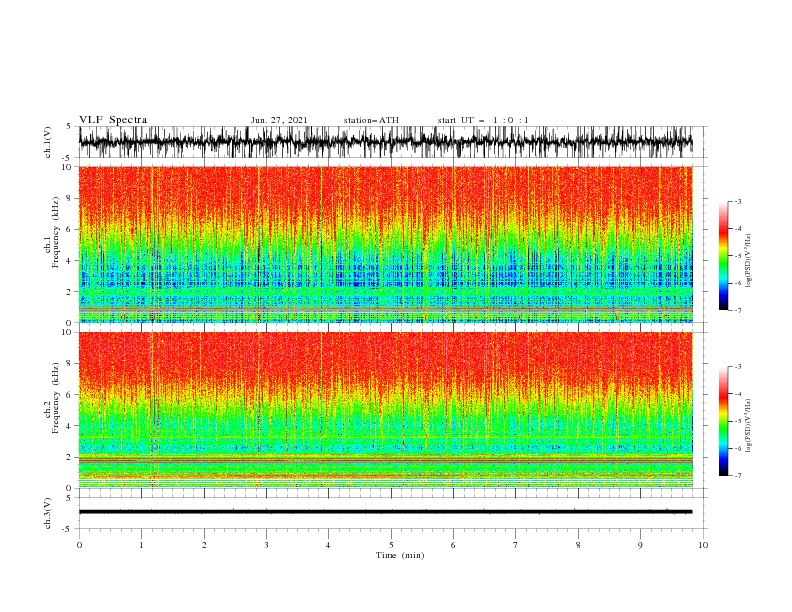The width and height of the screenshot is (792, 612).
Task: Select the log(PSD) label beside ch.2 color bar
Action: [749, 426]
